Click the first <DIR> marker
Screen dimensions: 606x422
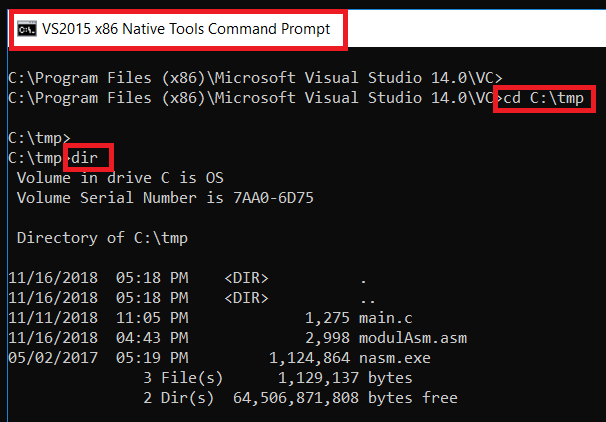(246, 278)
